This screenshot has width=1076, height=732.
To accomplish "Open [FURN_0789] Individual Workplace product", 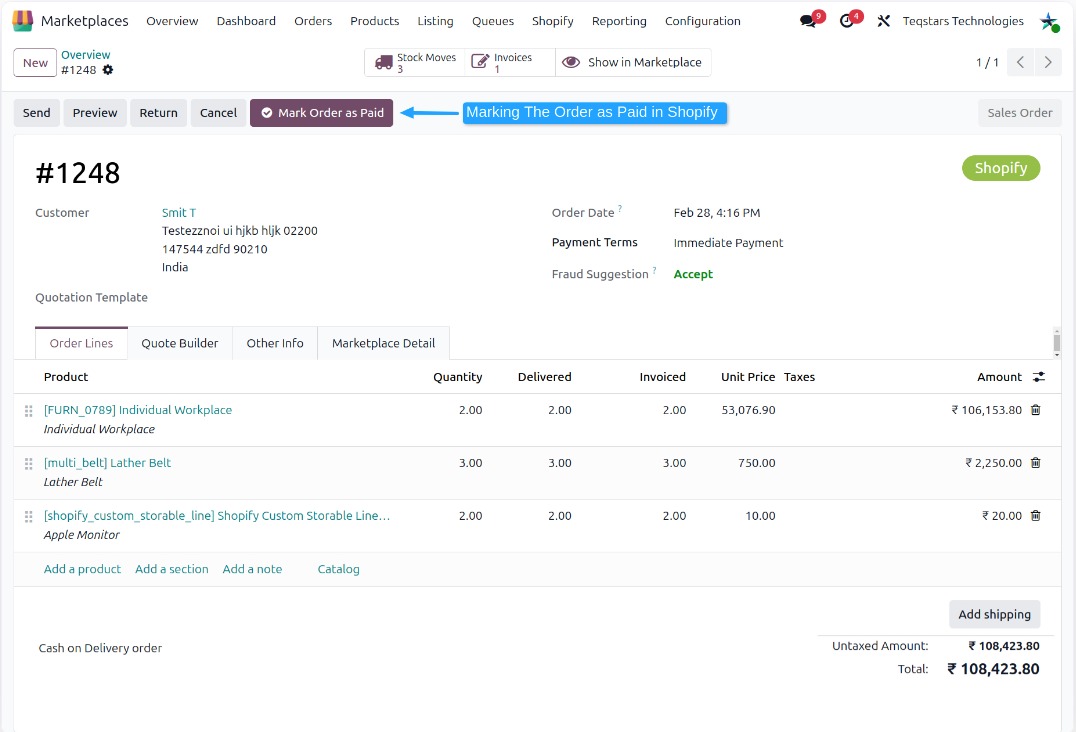I will pos(138,410).
